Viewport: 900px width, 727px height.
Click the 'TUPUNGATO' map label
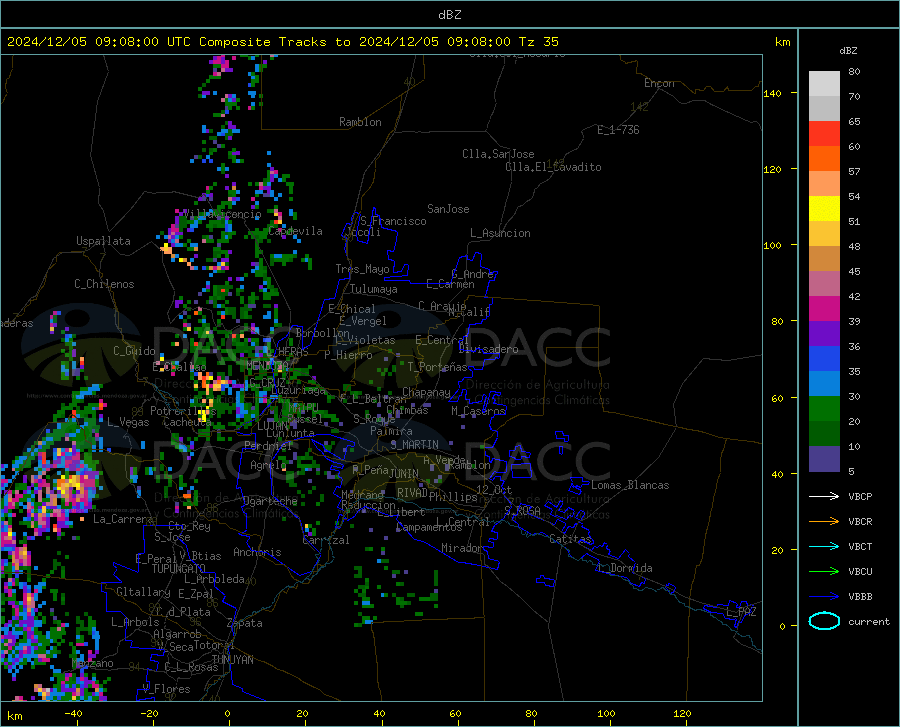tap(179, 569)
